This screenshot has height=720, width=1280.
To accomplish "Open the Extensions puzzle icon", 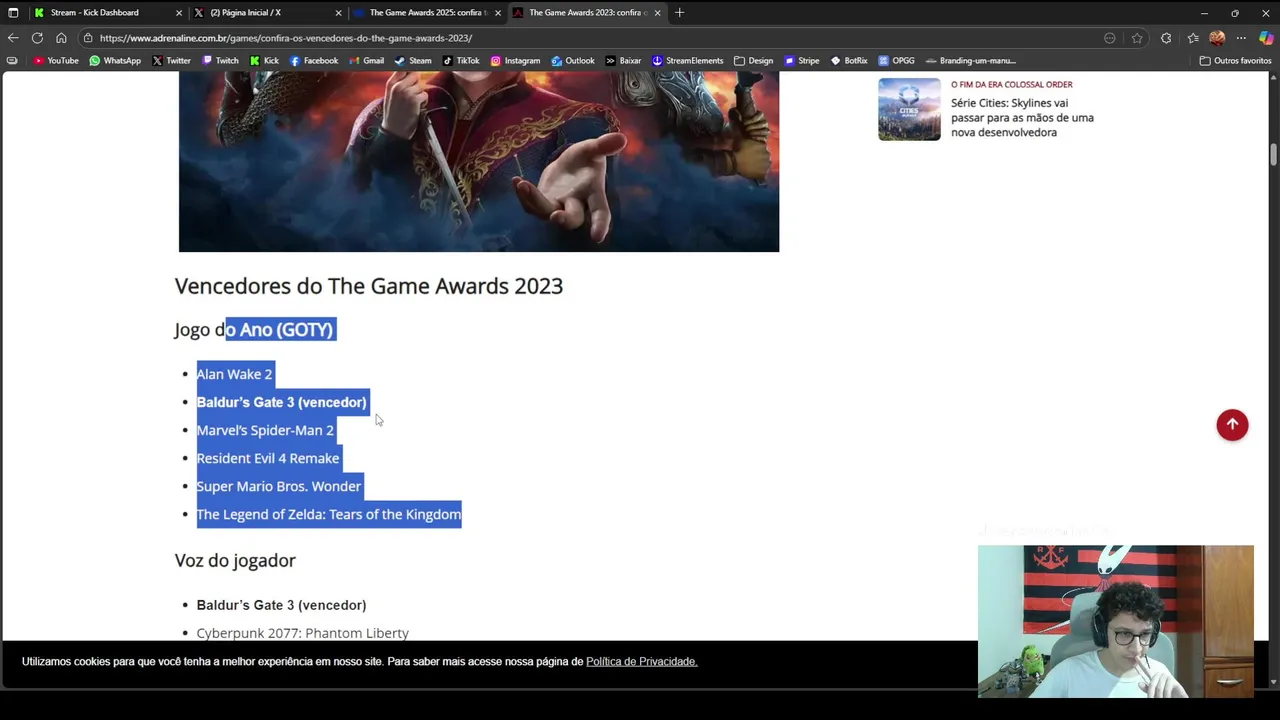I will (x=1166, y=38).
